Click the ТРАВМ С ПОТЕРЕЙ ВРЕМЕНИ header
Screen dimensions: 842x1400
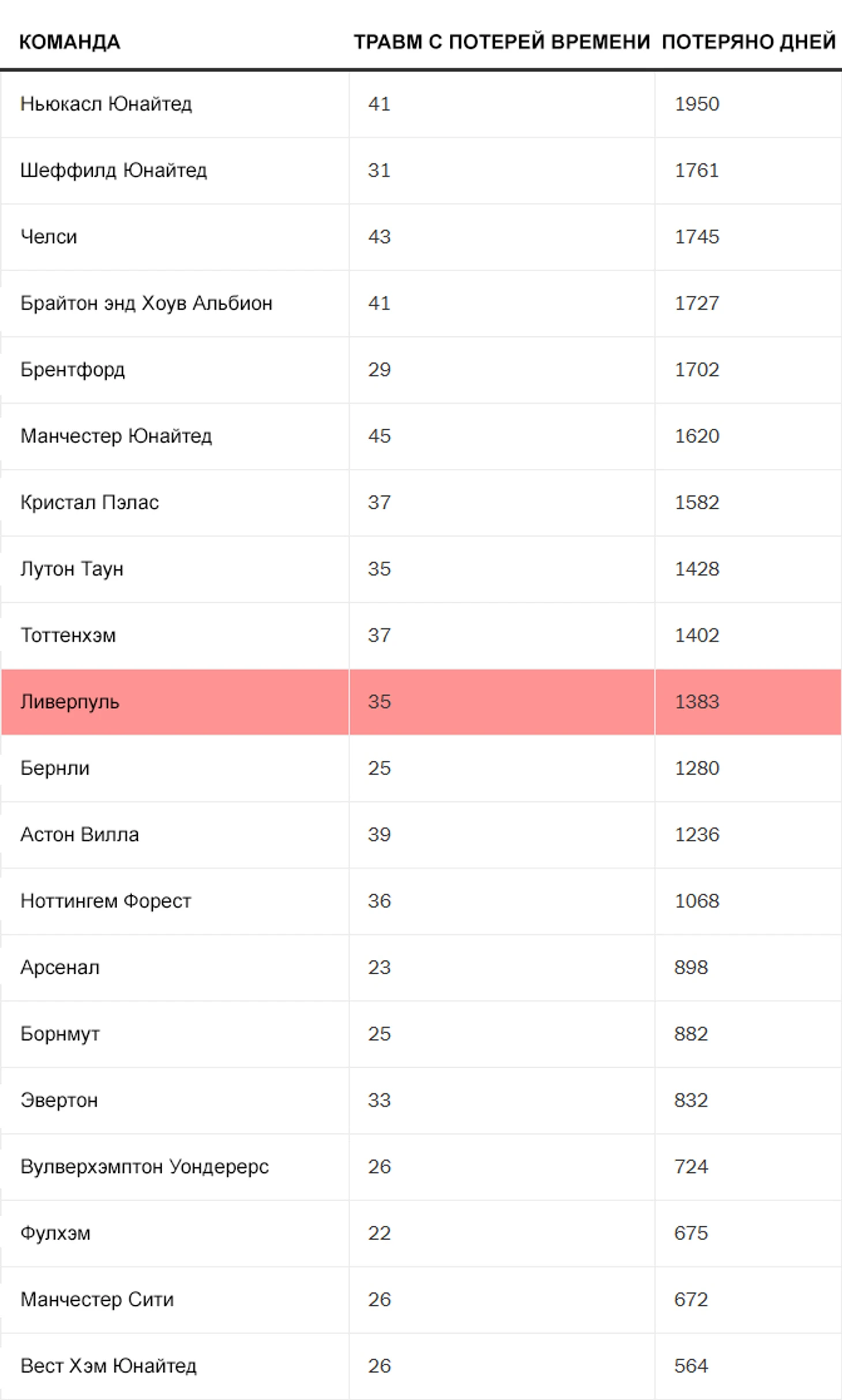tap(502, 42)
